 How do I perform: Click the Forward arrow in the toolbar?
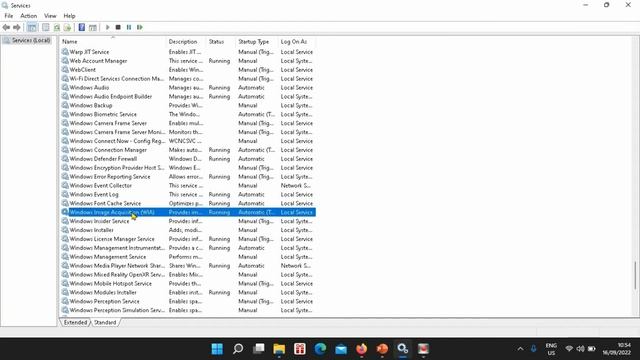[x=17, y=27]
